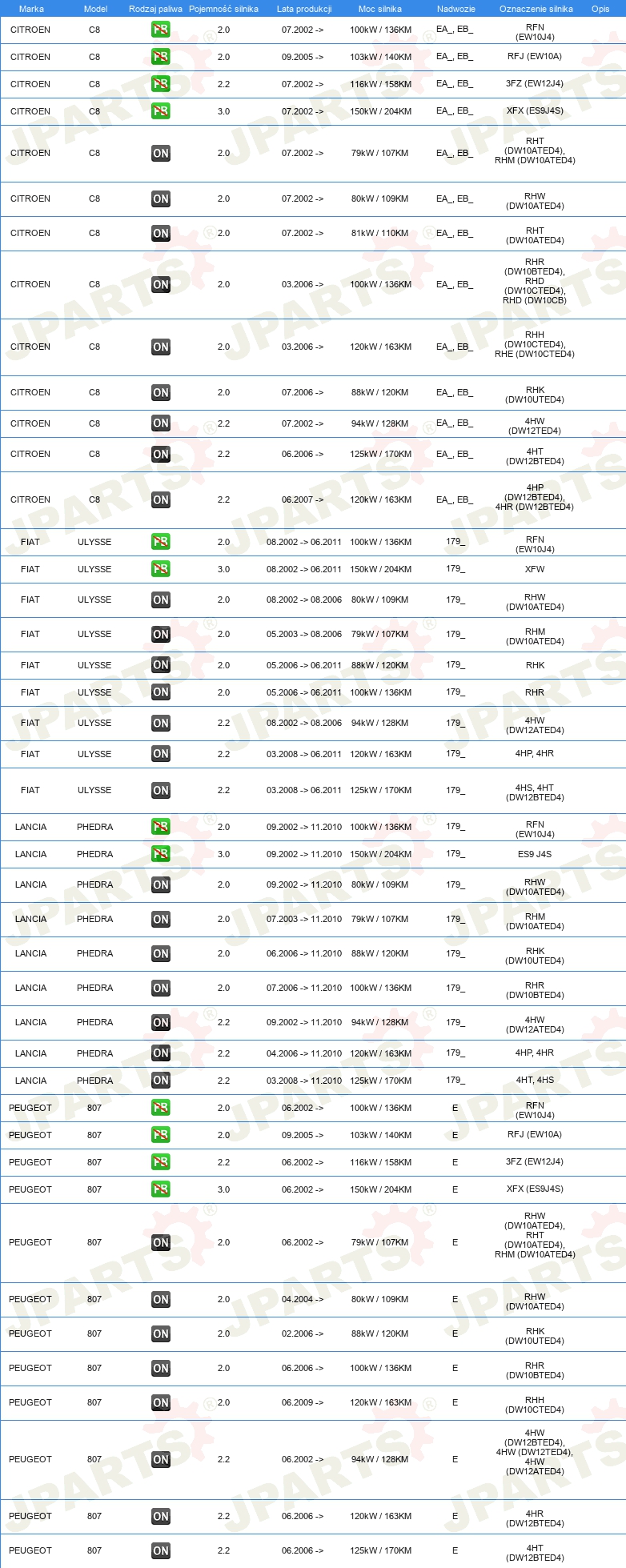
Task: Click the Moc silnika column header
Action: 380,9
